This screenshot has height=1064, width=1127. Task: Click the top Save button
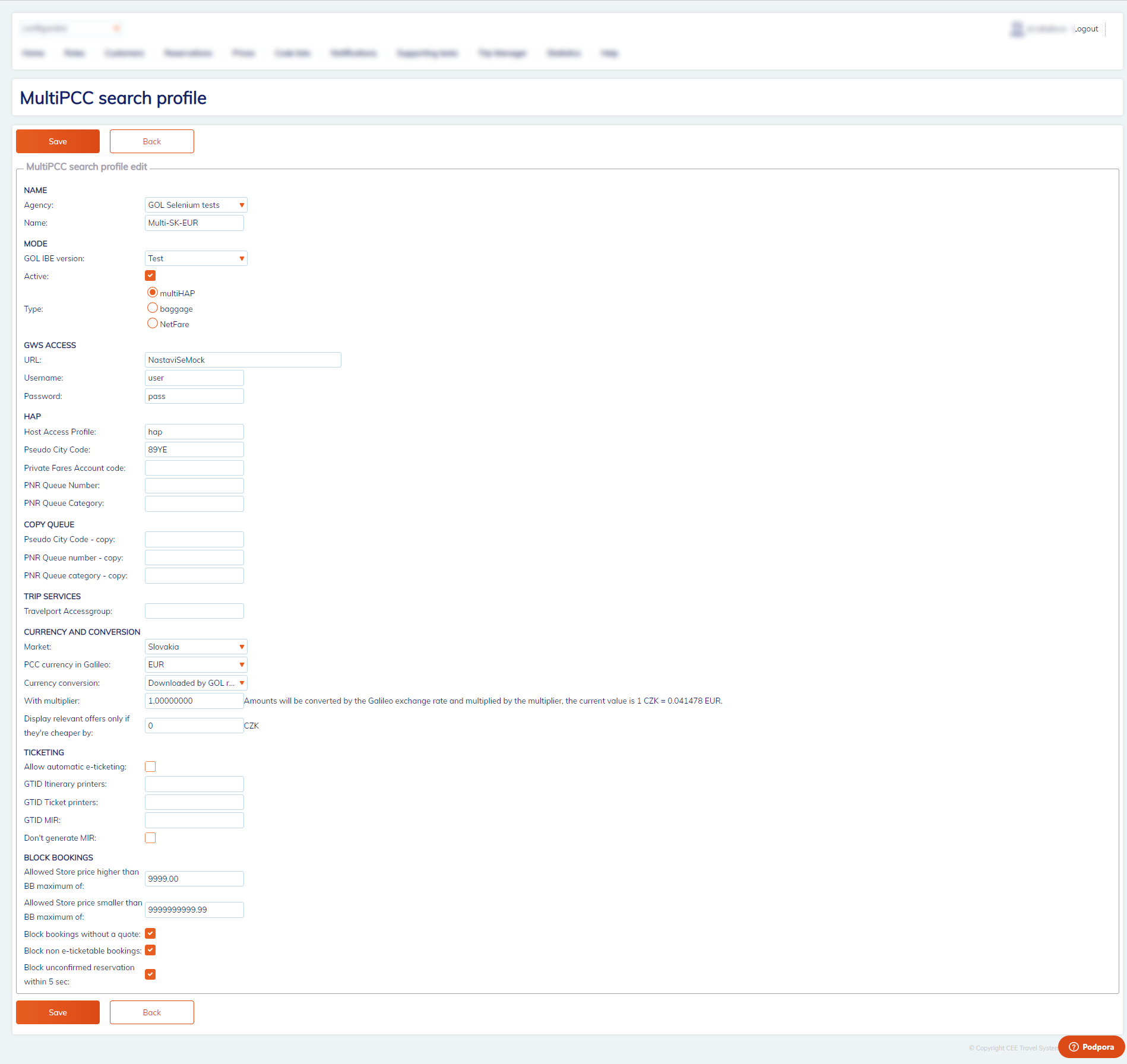[58, 141]
